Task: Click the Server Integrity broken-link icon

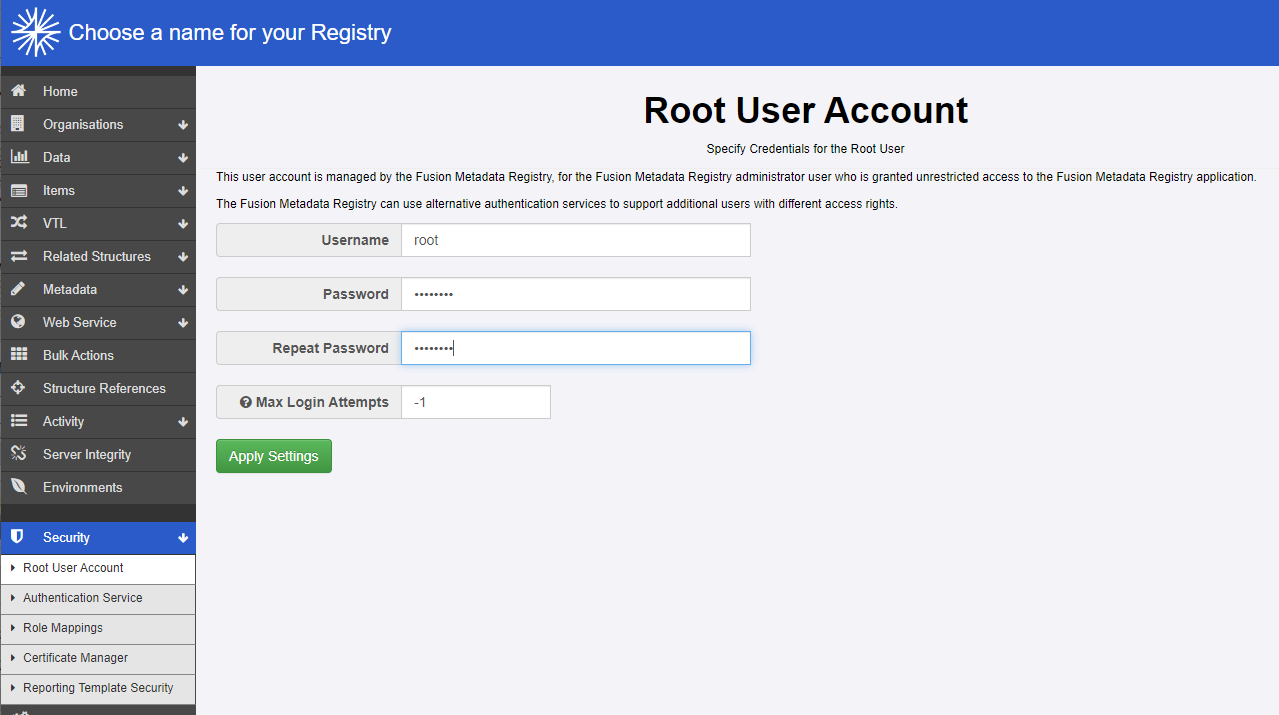Action: point(18,454)
